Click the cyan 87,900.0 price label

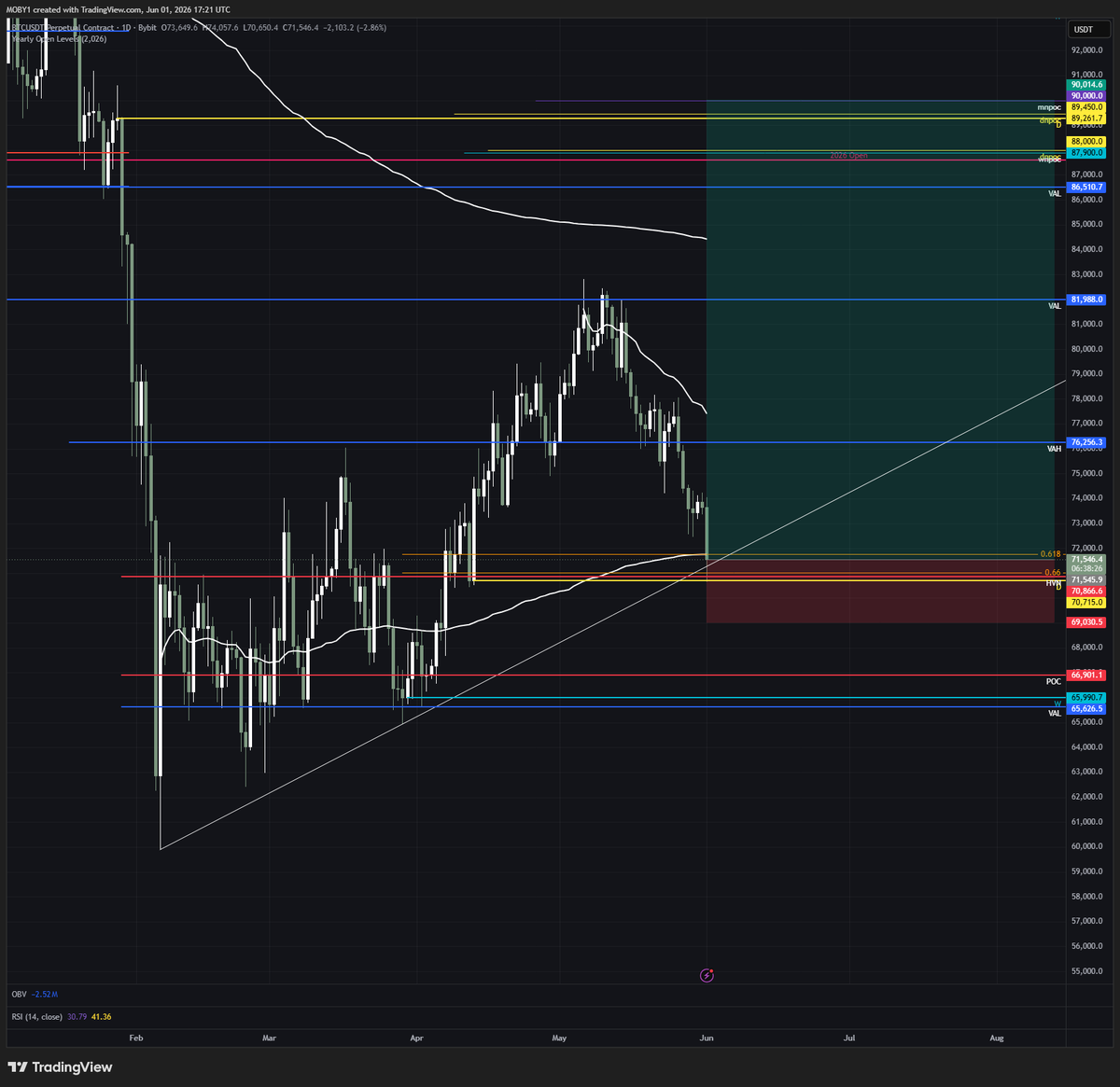tap(1086, 153)
